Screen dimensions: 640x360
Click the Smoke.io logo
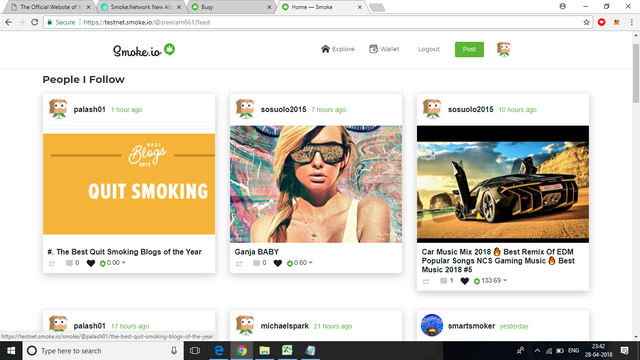[x=144, y=51]
